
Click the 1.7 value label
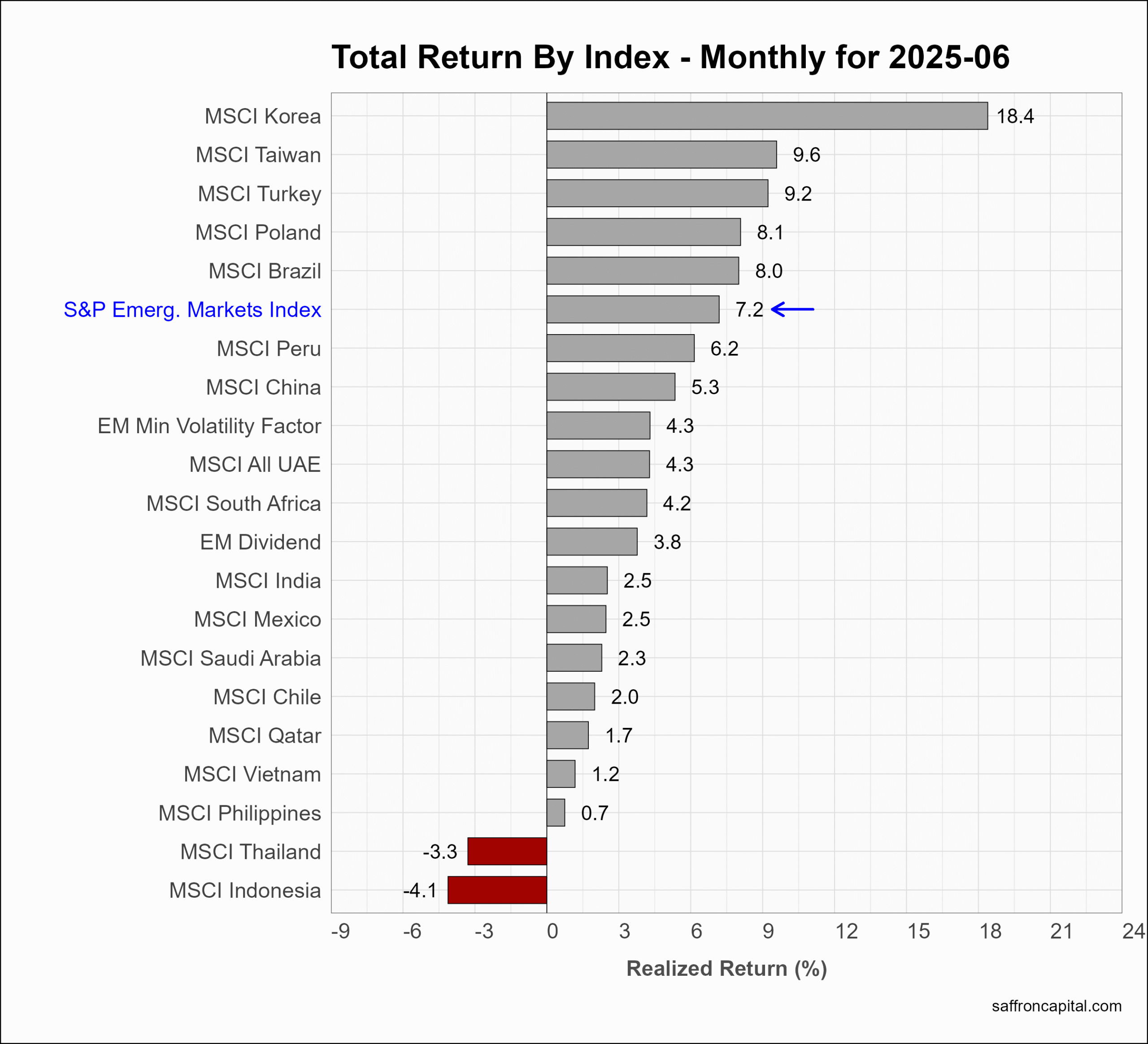pos(618,735)
